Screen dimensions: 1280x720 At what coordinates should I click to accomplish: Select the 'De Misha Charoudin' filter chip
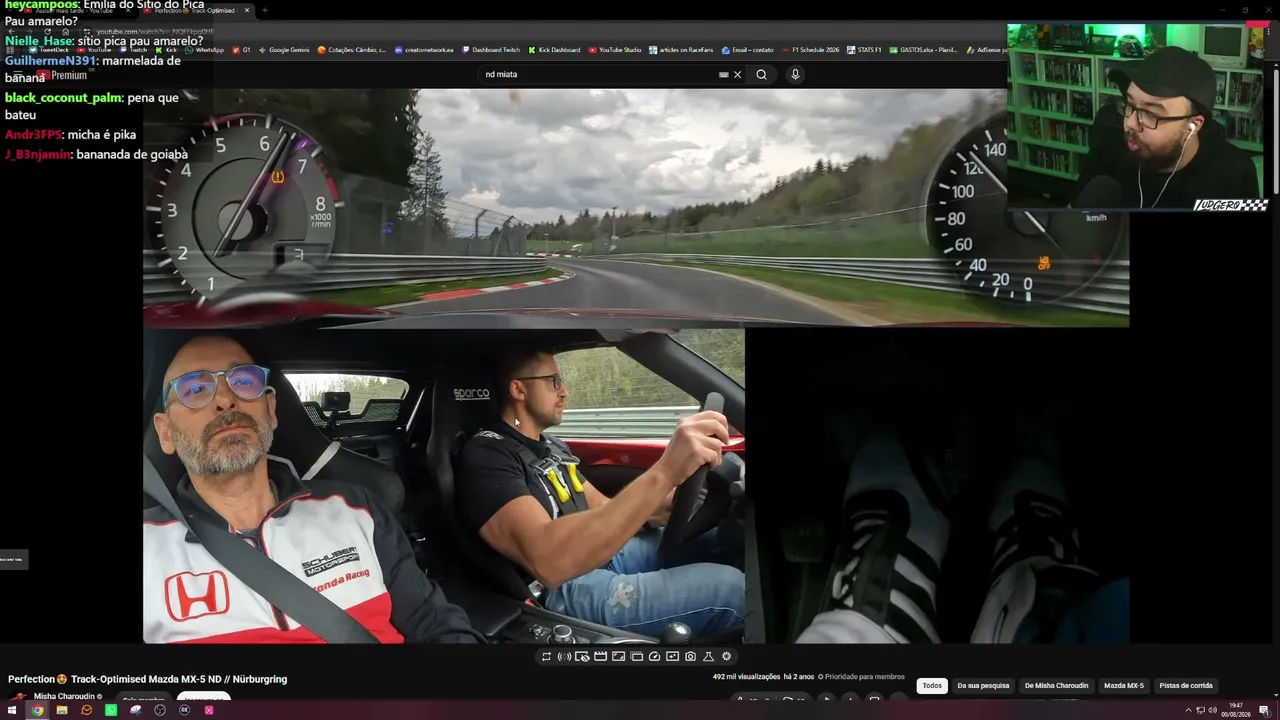1056,686
